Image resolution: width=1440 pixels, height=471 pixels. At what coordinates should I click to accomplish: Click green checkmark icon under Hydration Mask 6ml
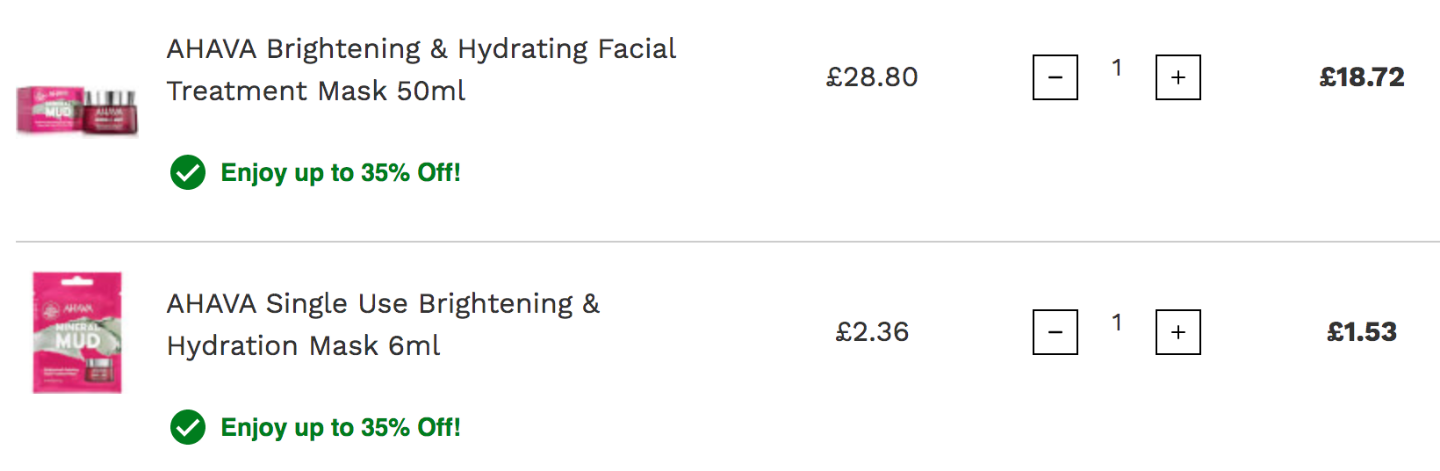pos(187,428)
